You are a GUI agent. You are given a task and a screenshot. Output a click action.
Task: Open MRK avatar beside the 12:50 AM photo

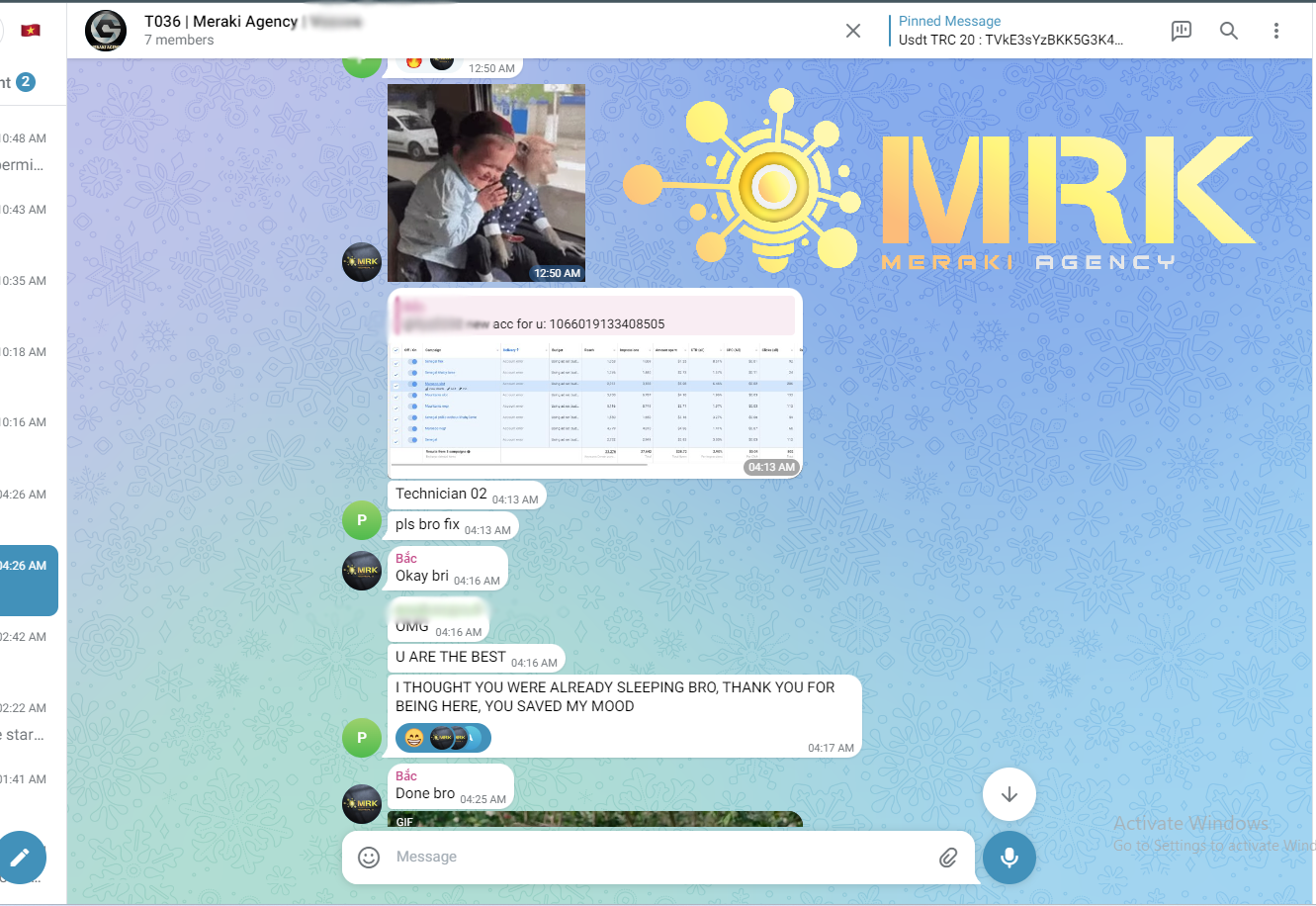coord(362,262)
